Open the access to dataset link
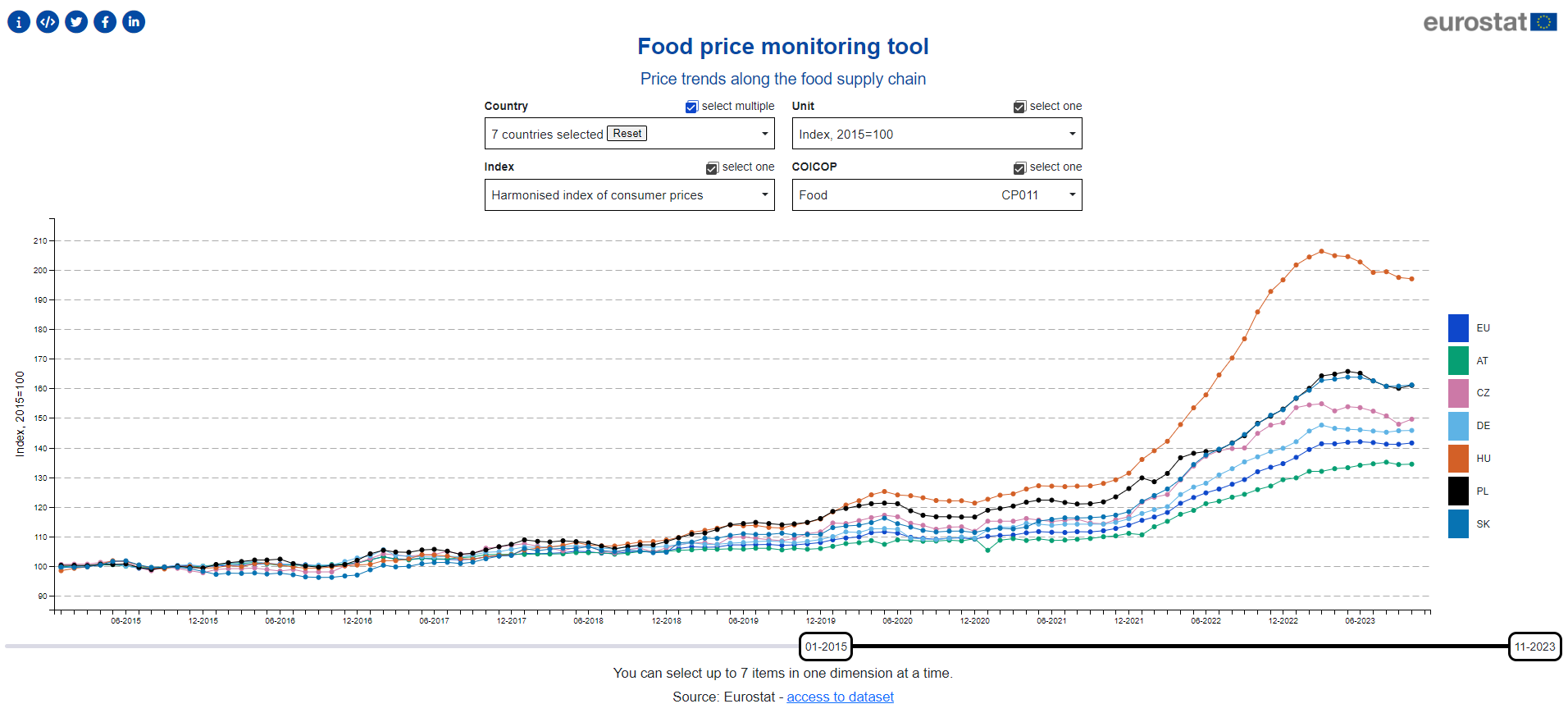This screenshot has height=713, width=1568. (840, 697)
